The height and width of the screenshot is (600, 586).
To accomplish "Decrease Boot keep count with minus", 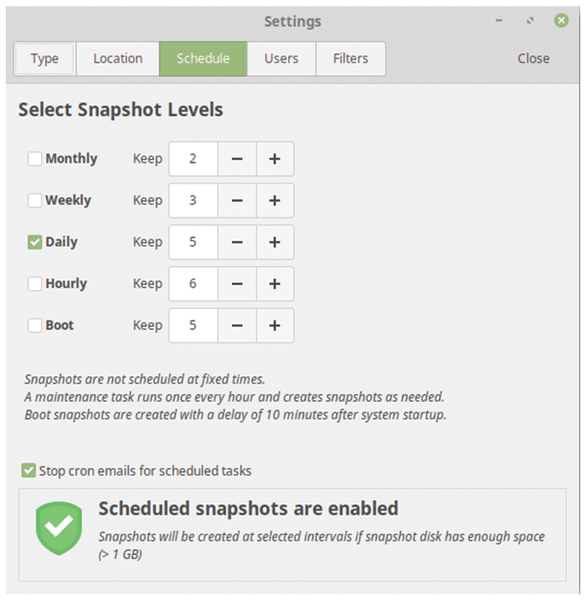I will (237, 326).
